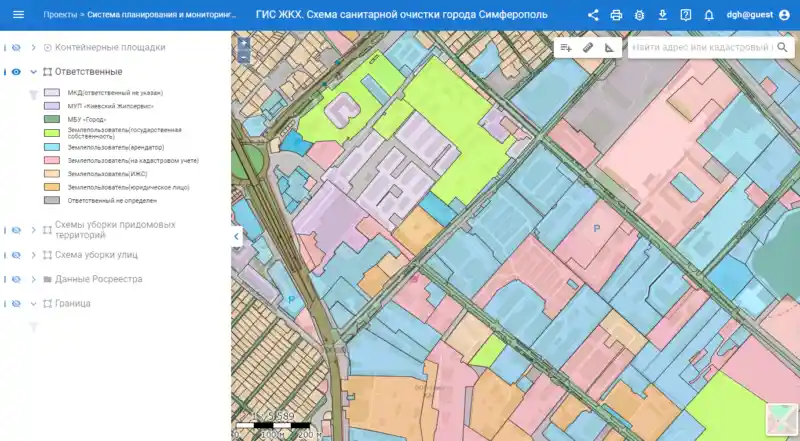Viewport: 800px width, 441px height.
Task: Click the МБУ «Город» green swatch
Action: 52,119
